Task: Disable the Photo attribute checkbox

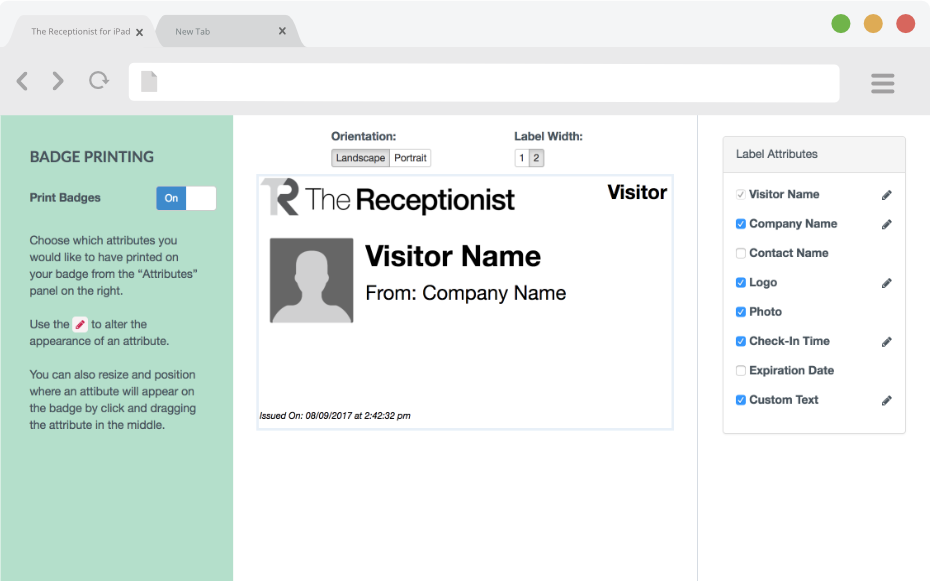Action: coord(741,312)
